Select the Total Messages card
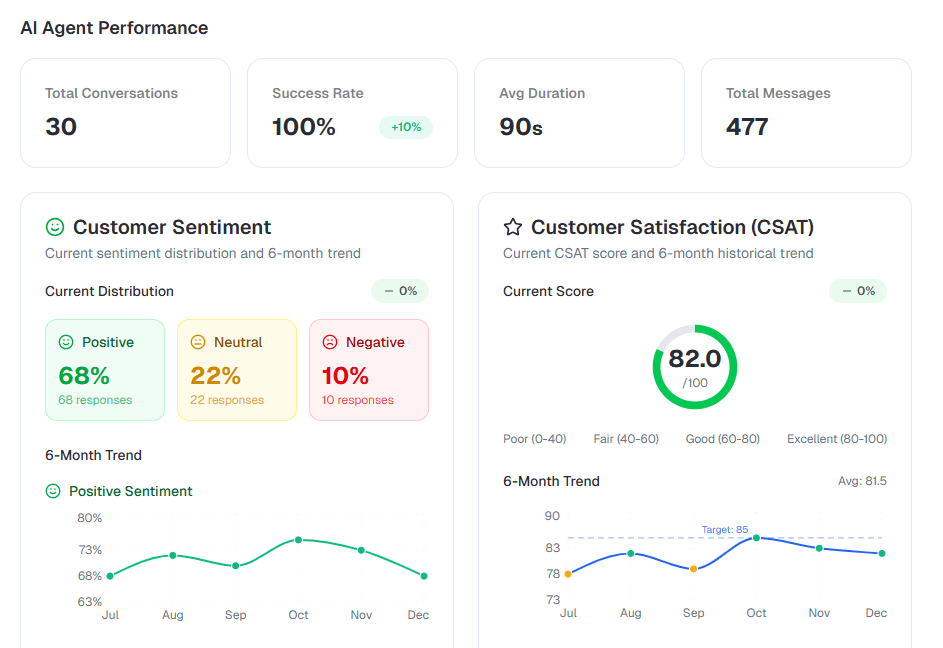Viewport: 943px width, 648px height. click(x=806, y=112)
